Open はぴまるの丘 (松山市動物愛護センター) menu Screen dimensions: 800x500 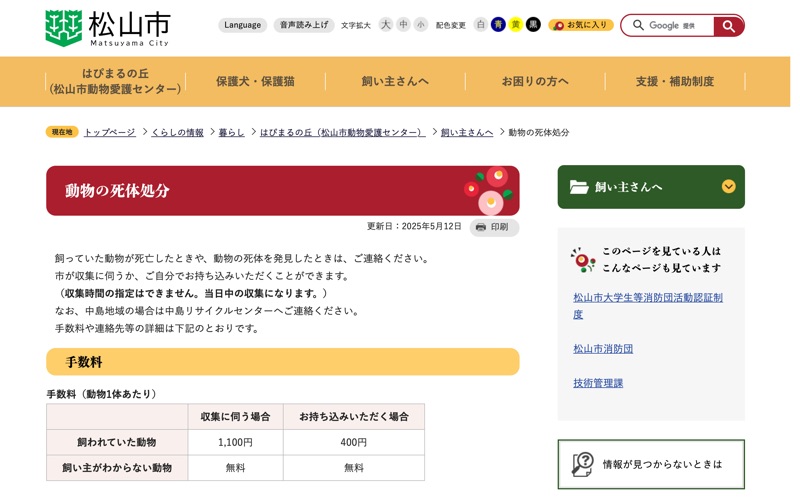pyautogui.click(x=115, y=81)
